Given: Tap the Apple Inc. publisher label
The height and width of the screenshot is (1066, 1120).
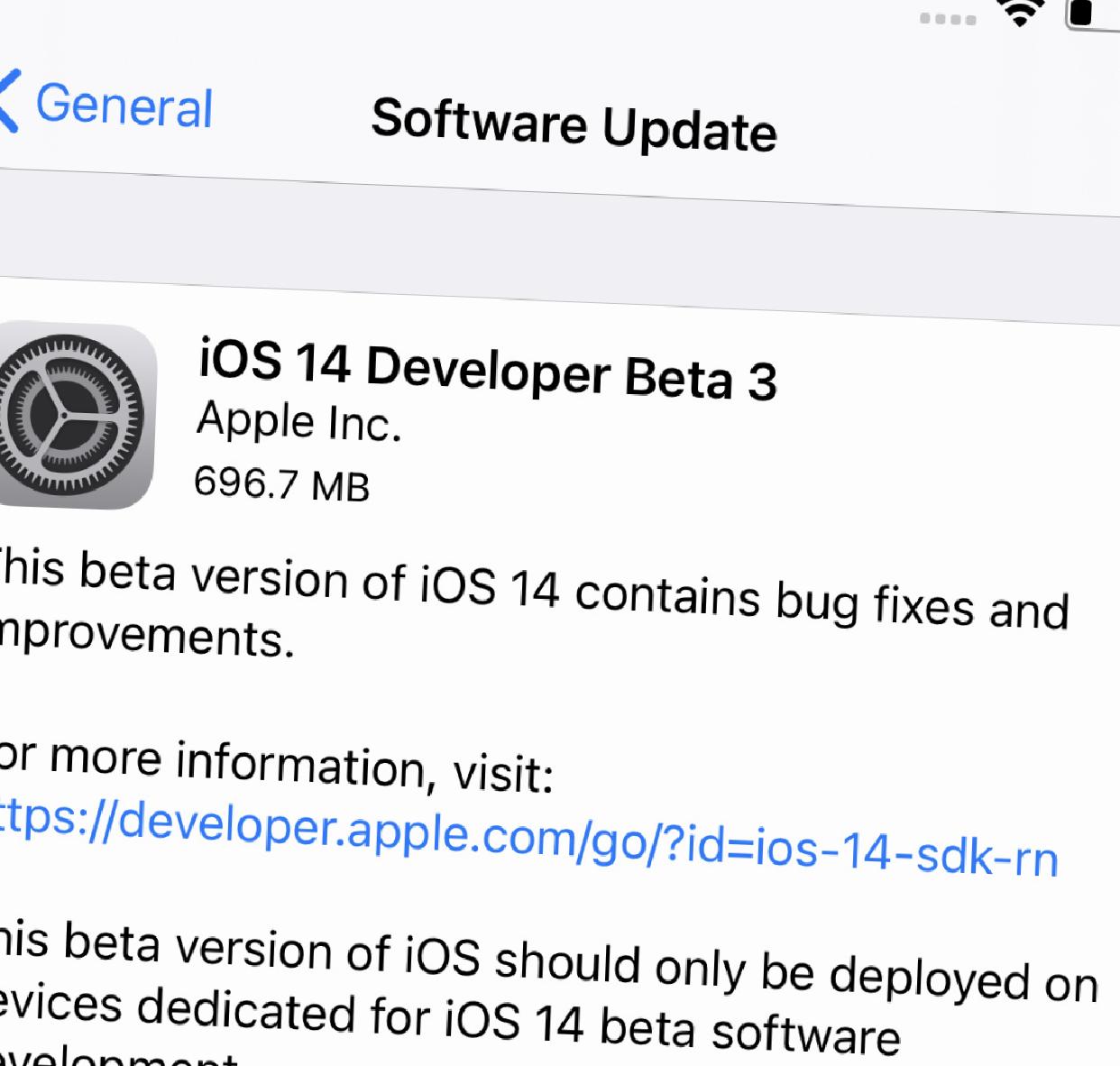Looking at the screenshot, I should [298, 421].
